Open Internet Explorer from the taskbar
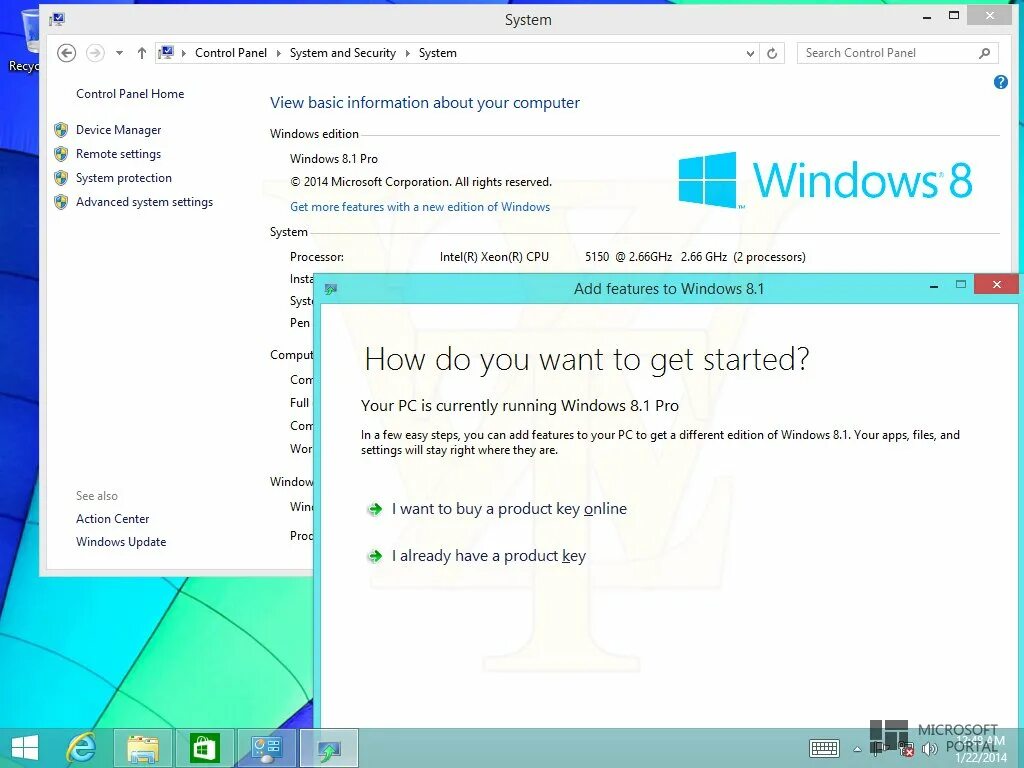 click(82, 747)
